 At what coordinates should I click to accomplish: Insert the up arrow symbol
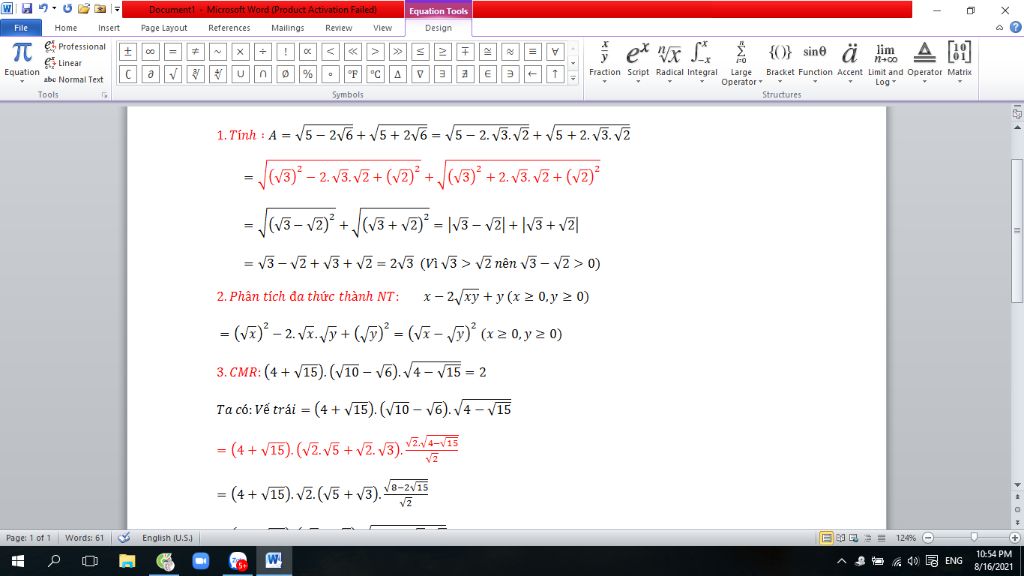click(x=554, y=74)
